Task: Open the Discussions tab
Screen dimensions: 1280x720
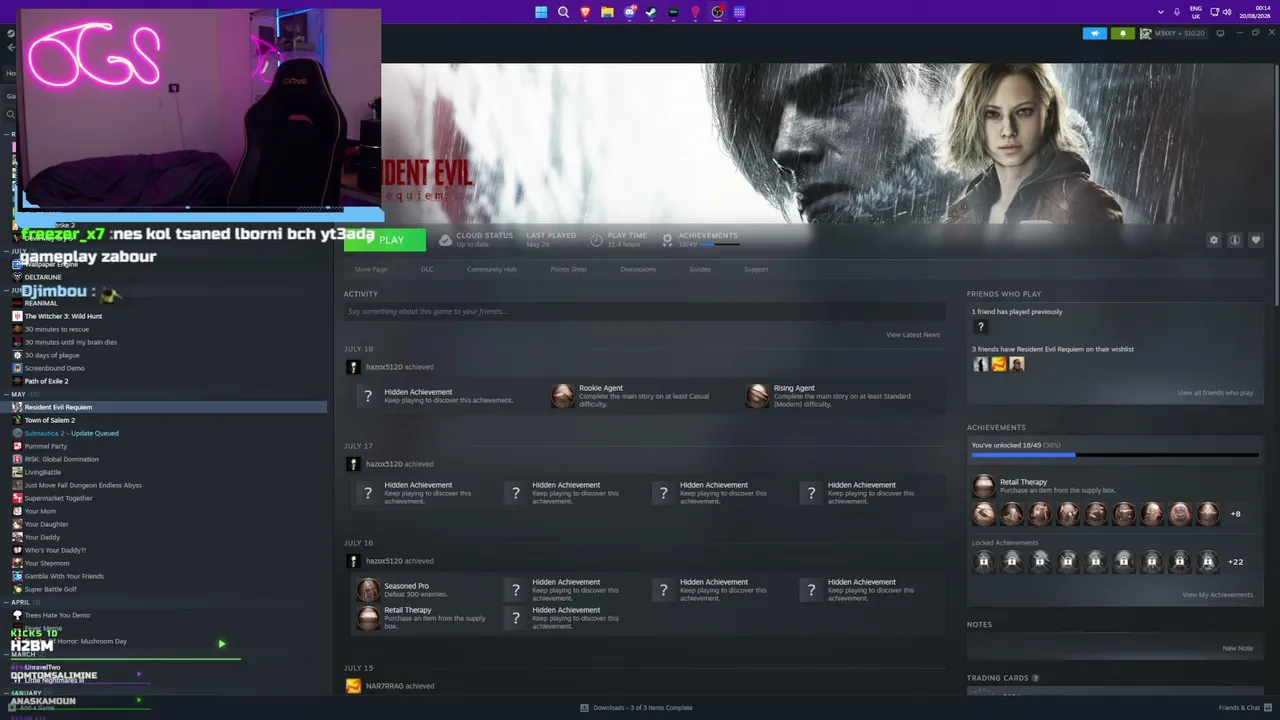Action: point(638,269)
